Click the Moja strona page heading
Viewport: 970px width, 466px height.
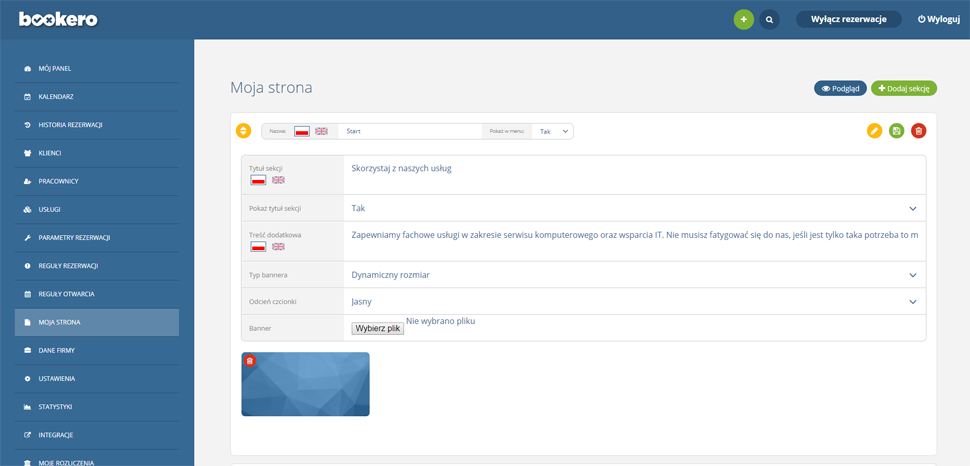(x=271, y=88)
